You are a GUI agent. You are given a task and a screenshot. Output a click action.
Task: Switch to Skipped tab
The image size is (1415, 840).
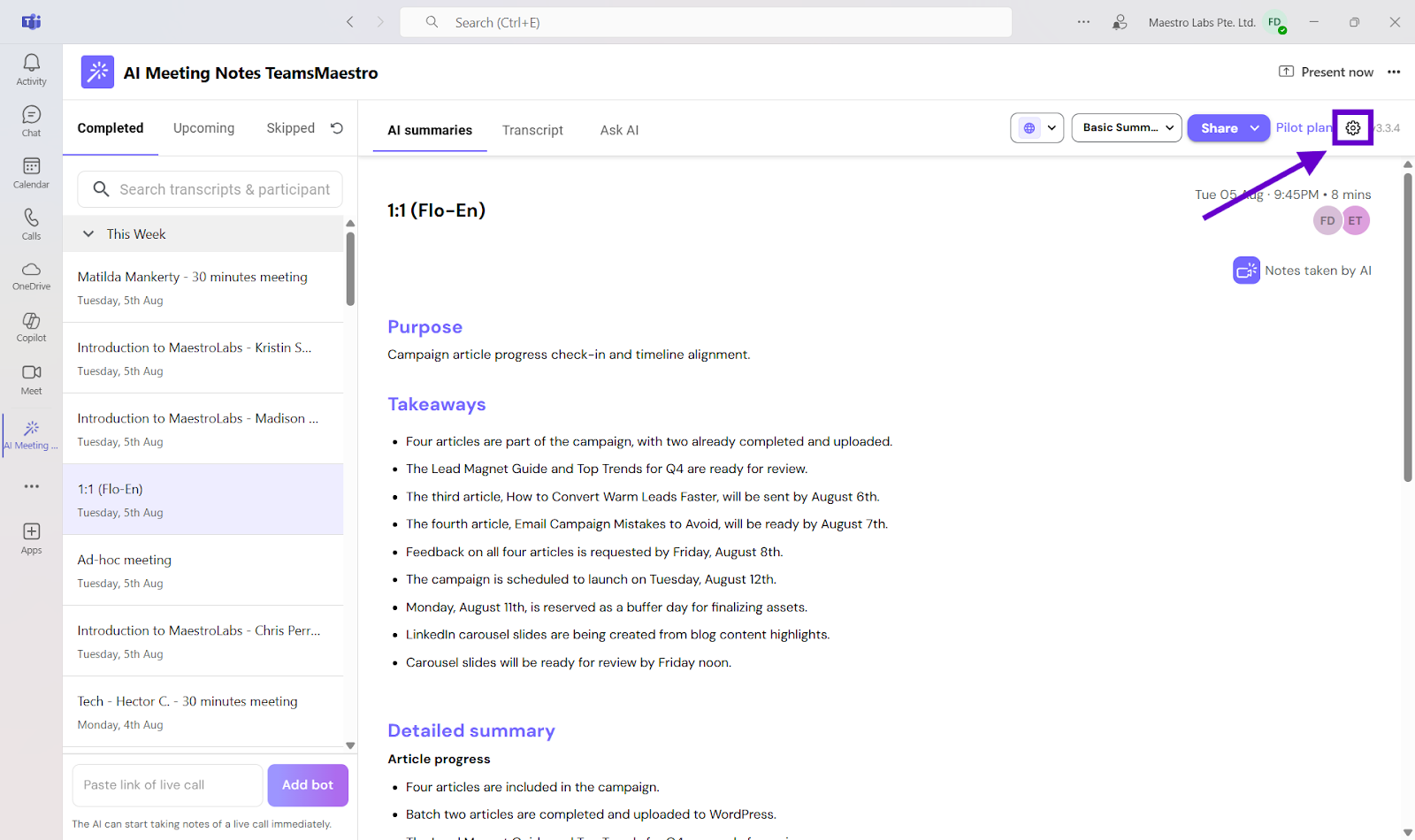[291, 128]
